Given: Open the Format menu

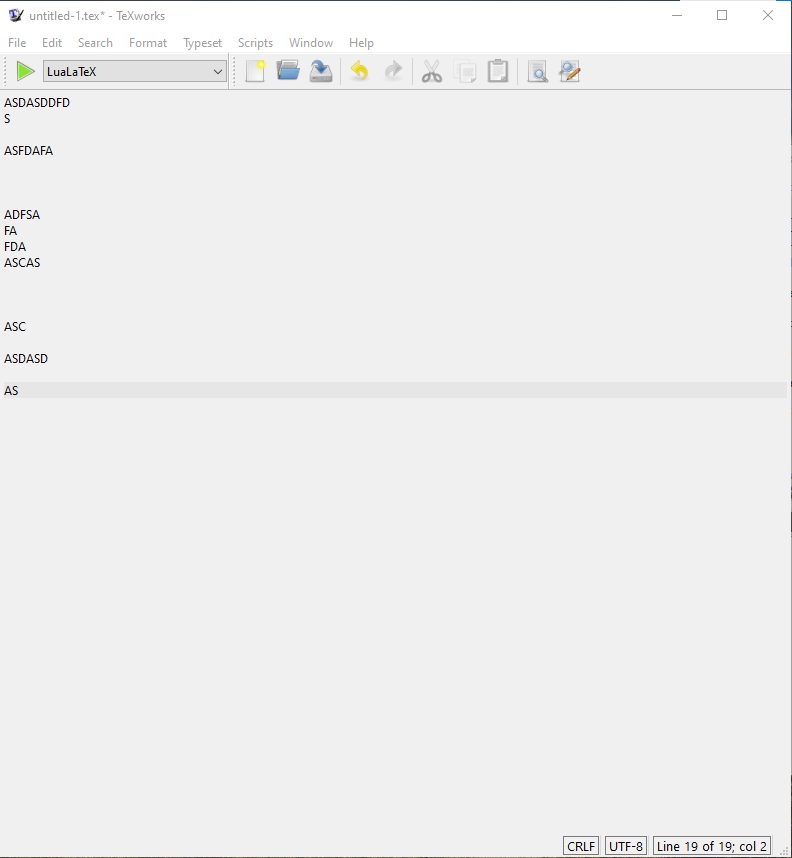Looking at the screenshot, I should pyautogui.click(x=148, y=43).
